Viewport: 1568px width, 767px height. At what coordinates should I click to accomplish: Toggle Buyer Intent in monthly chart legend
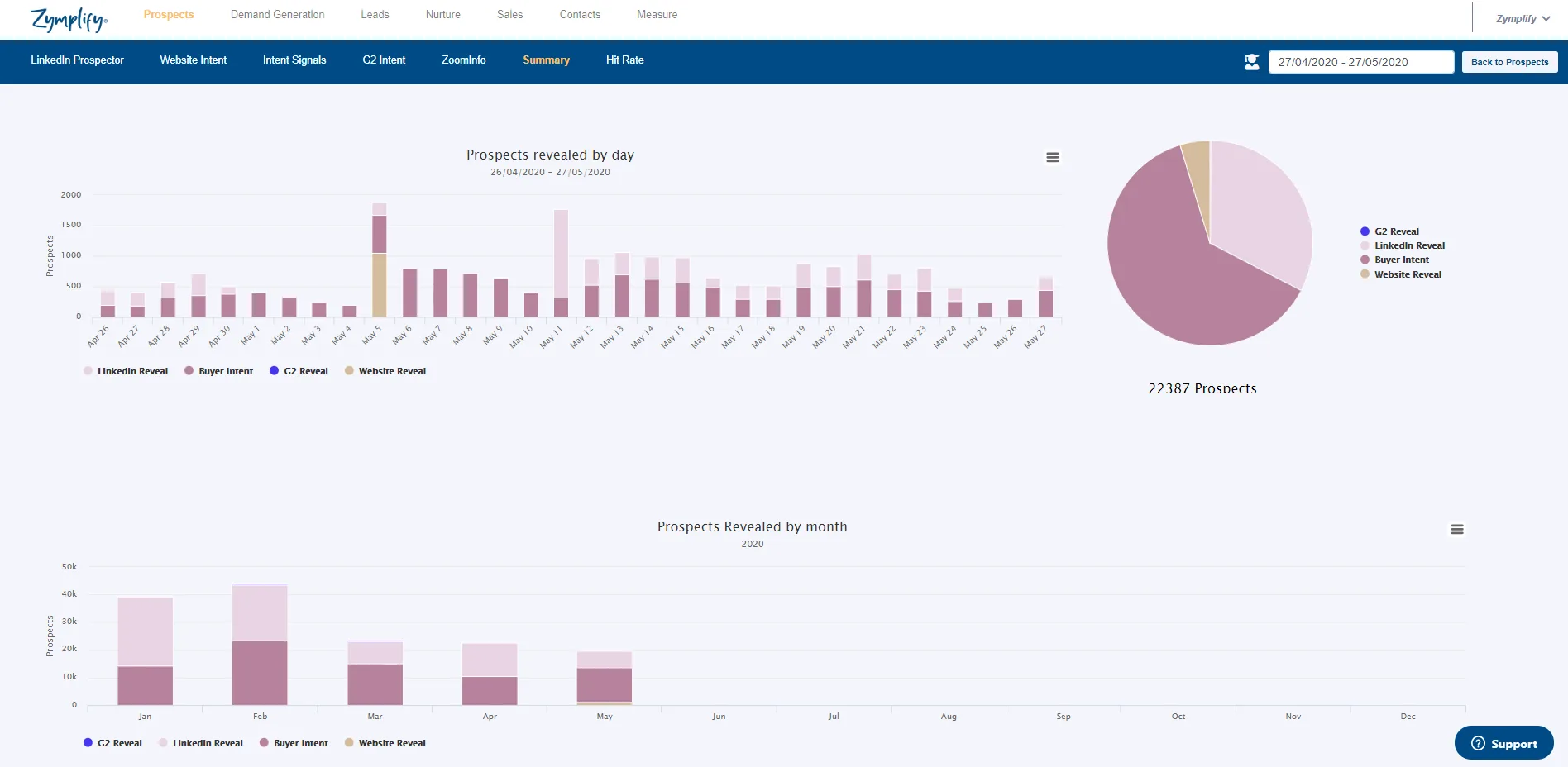click(294, 743)
